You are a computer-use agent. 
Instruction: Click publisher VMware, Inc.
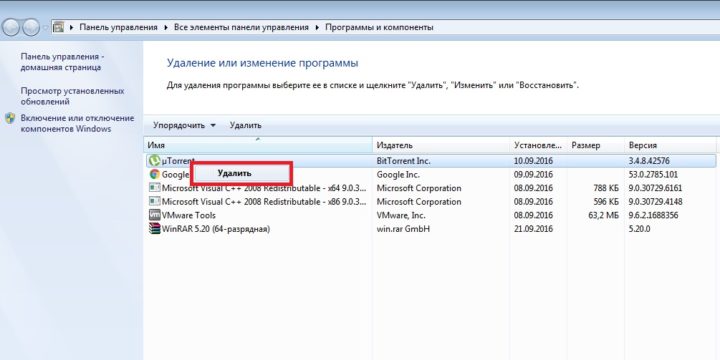point(401,215)
